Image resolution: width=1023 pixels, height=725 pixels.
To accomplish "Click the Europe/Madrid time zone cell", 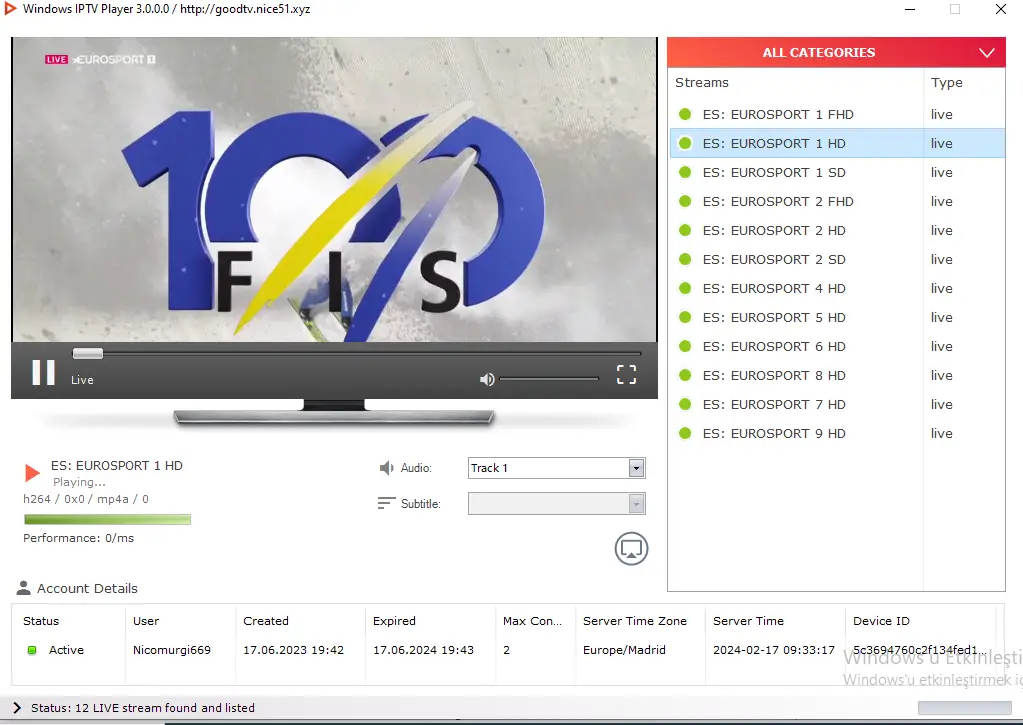I will pyautogui.click(x=624, y=650).
